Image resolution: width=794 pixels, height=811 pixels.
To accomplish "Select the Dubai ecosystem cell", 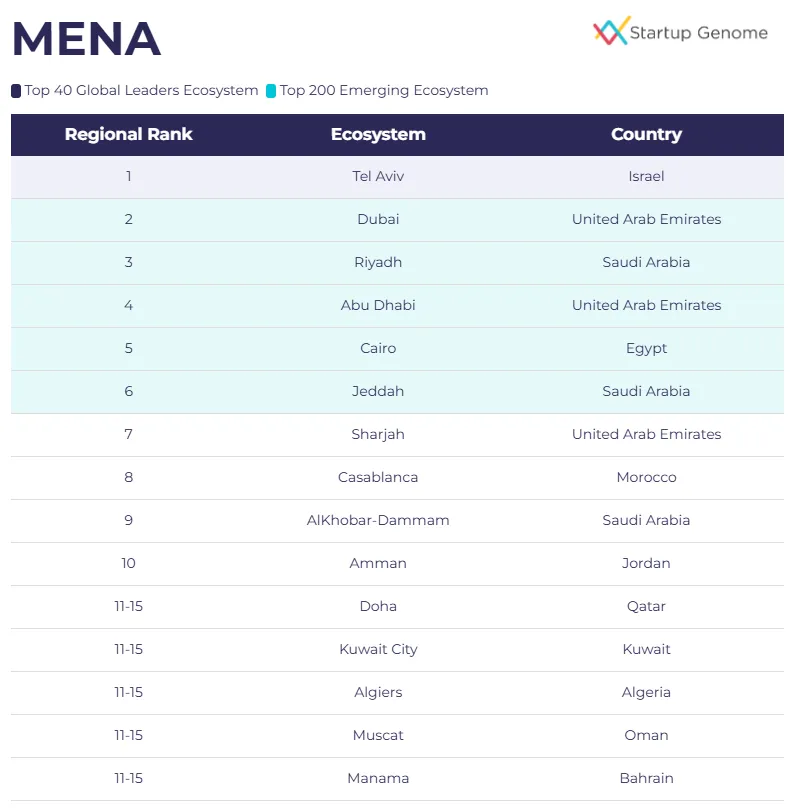I will pos(378,219).
